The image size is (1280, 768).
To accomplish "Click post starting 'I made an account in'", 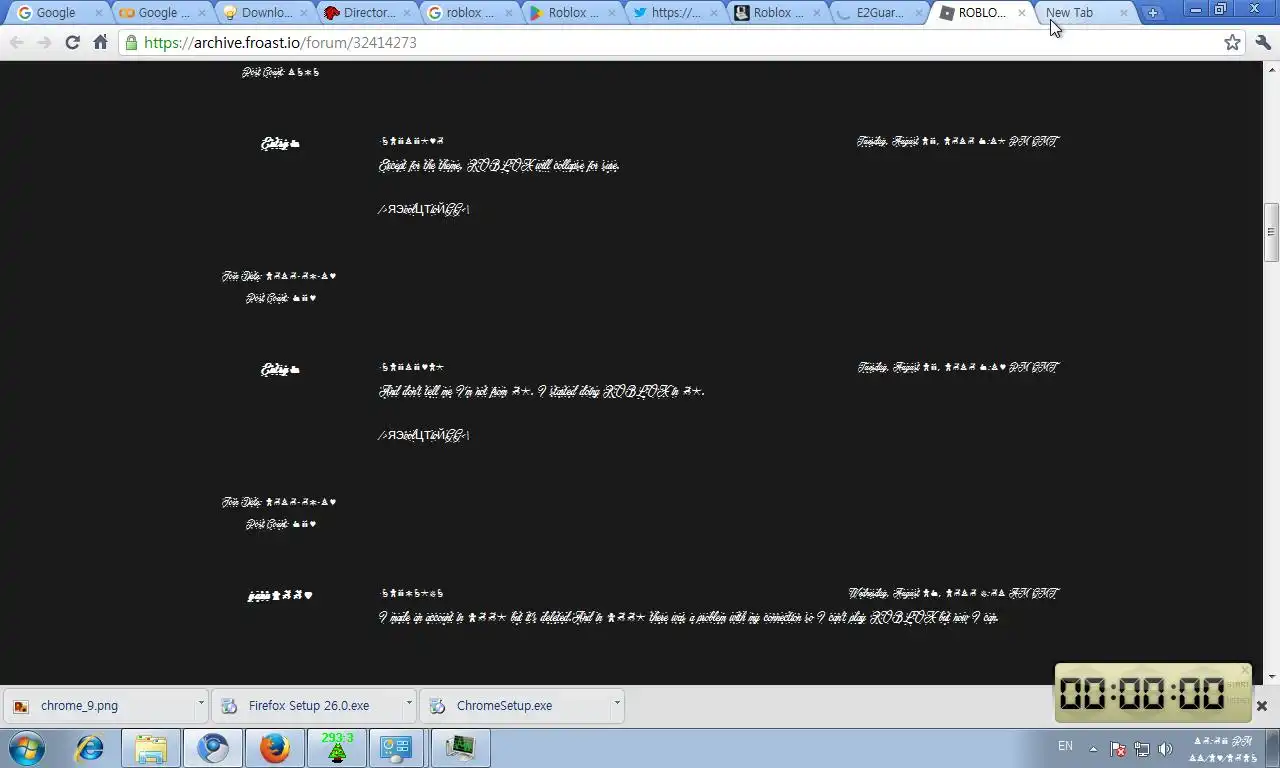I will point(688,618).
